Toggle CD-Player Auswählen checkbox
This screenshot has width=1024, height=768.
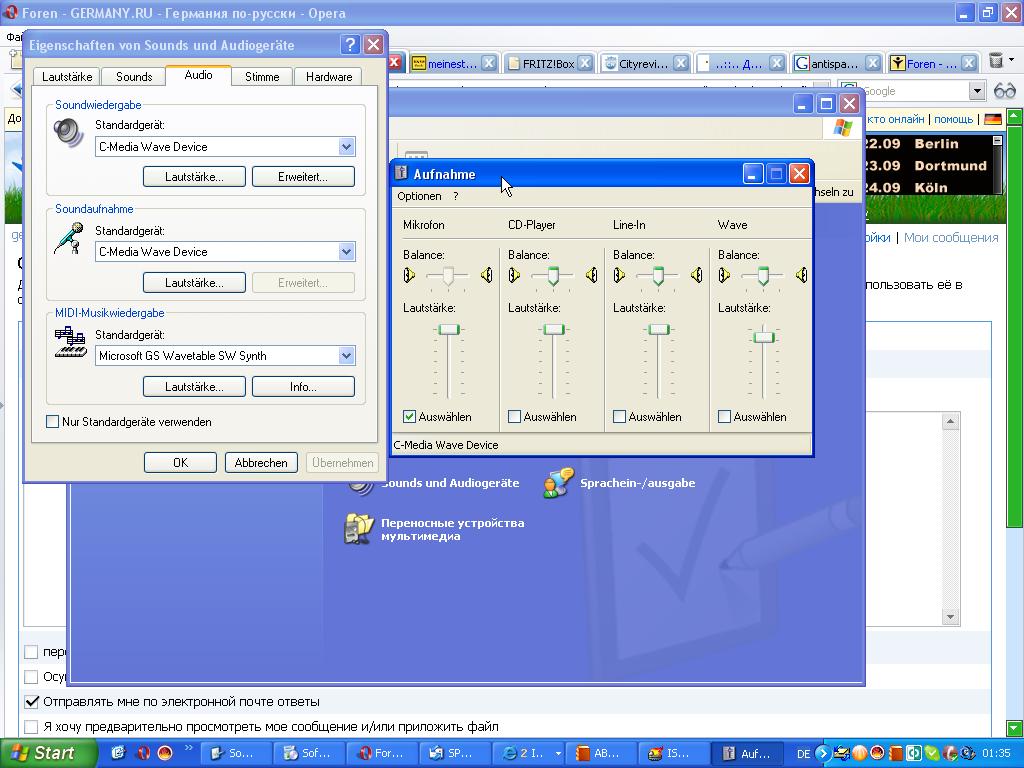(514, 417)
